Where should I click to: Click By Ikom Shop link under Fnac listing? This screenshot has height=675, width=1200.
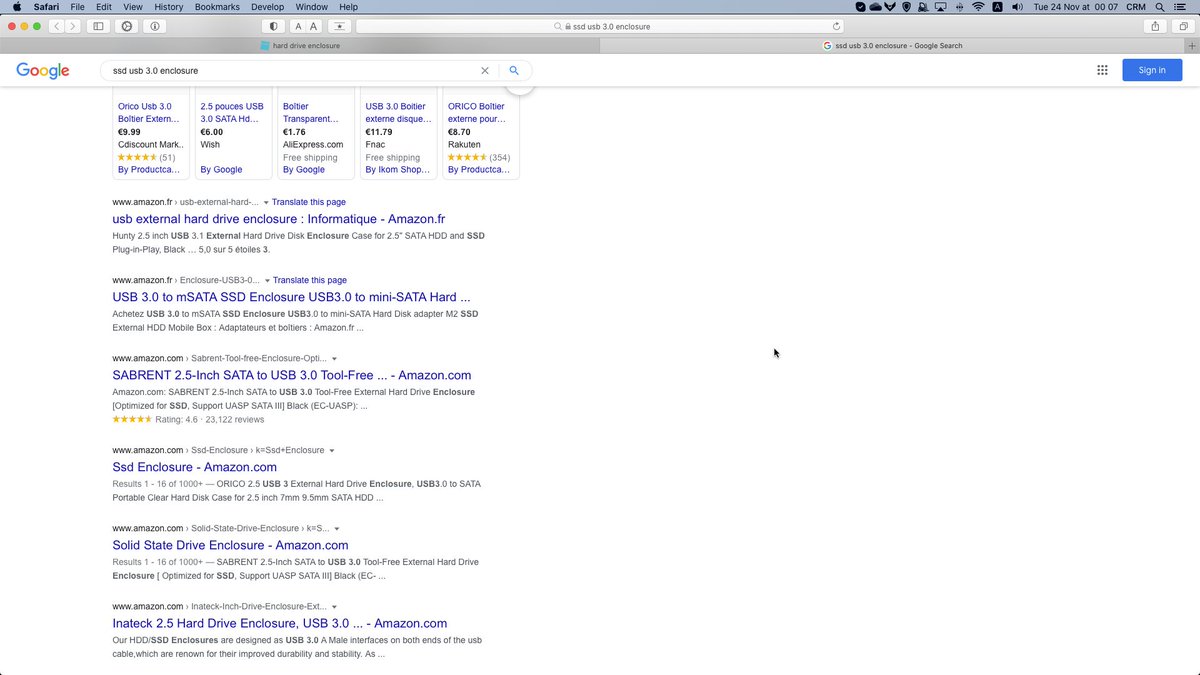tap(399, 170)
